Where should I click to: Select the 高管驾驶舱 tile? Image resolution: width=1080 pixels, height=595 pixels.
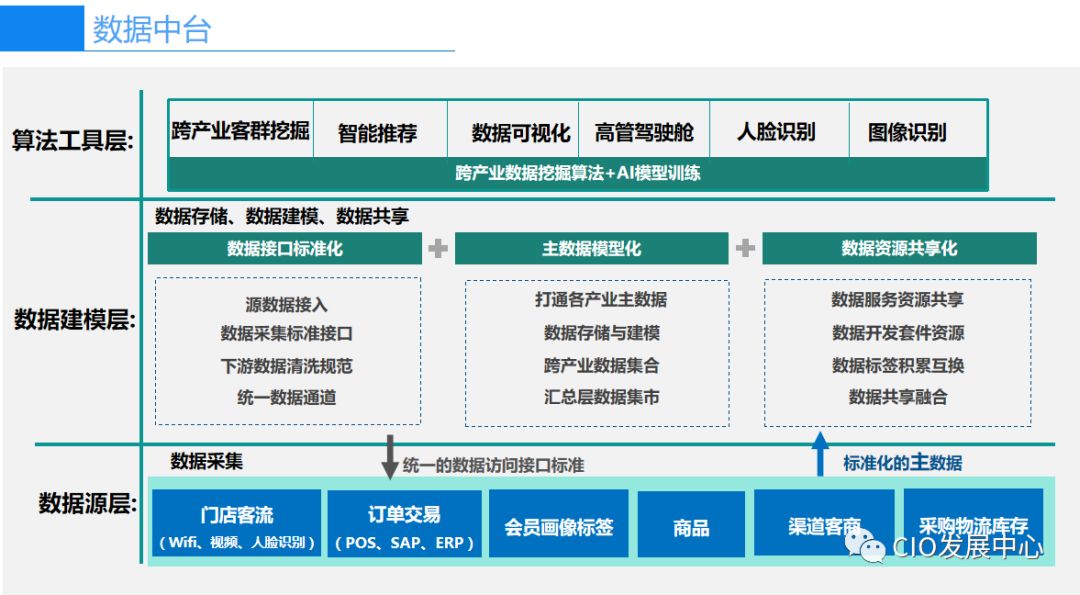tap(646, 130)
